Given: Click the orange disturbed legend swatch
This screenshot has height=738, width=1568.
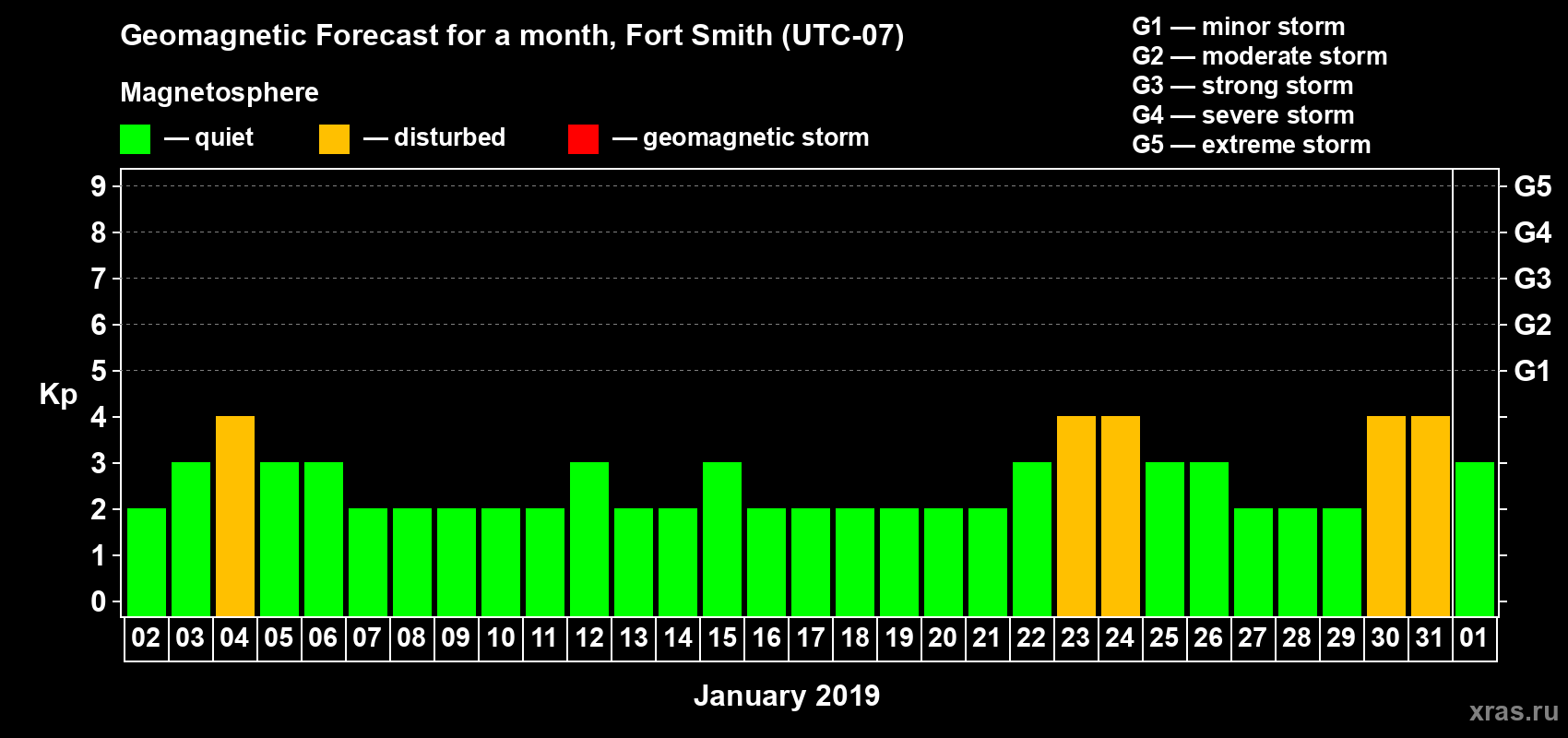Looking at the screenshot, I should tap(334, 139).
